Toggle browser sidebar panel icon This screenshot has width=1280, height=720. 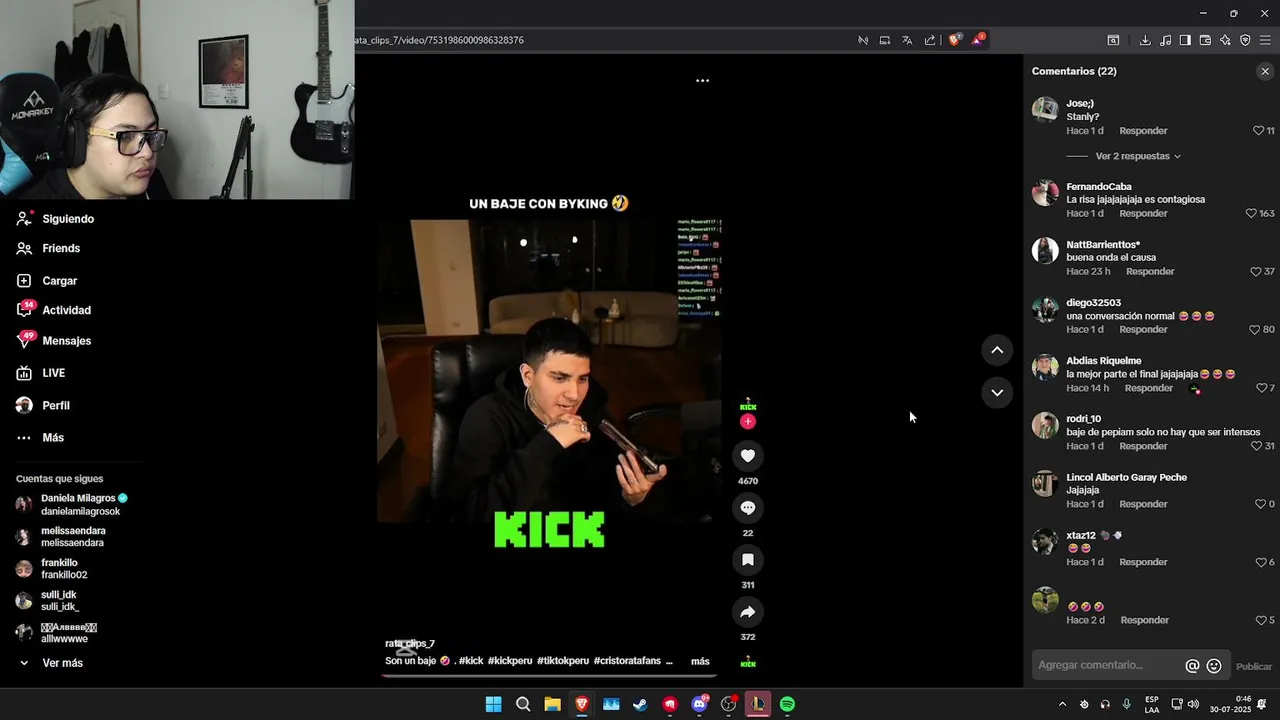[1185, 40]
